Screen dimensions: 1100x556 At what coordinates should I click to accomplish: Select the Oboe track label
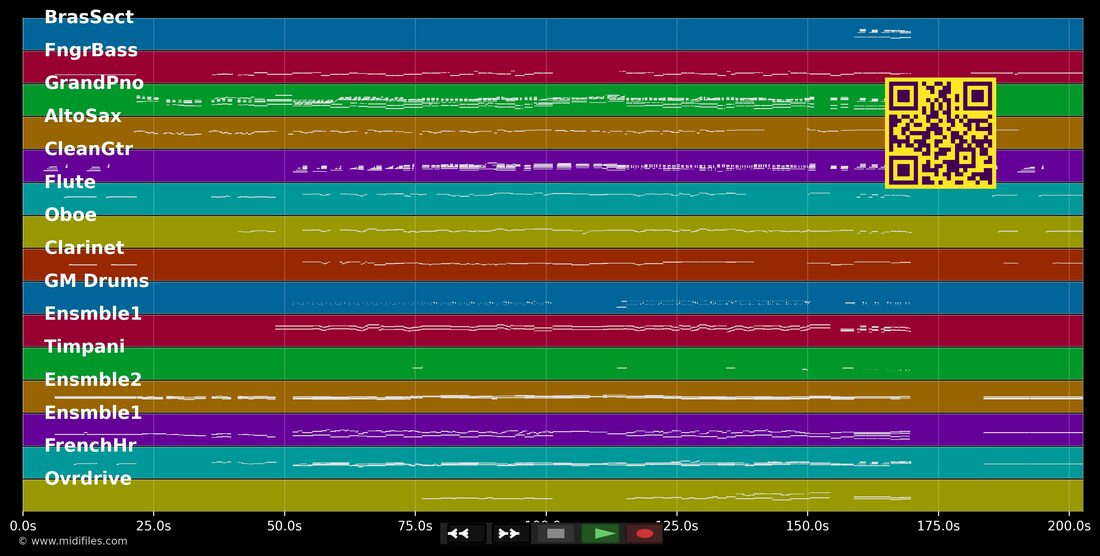[70, 215]
